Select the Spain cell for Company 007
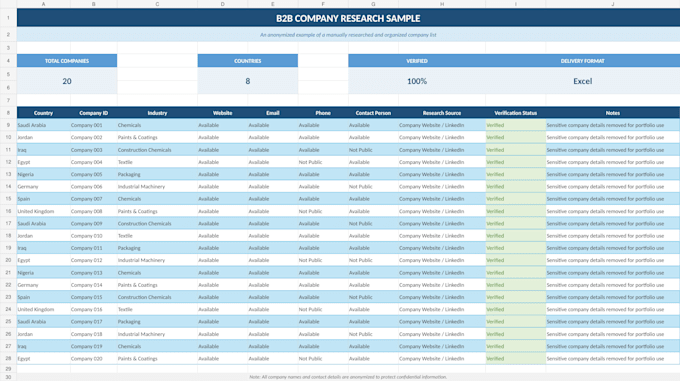This screenshot has height=381, width=680. coord(43,199)
